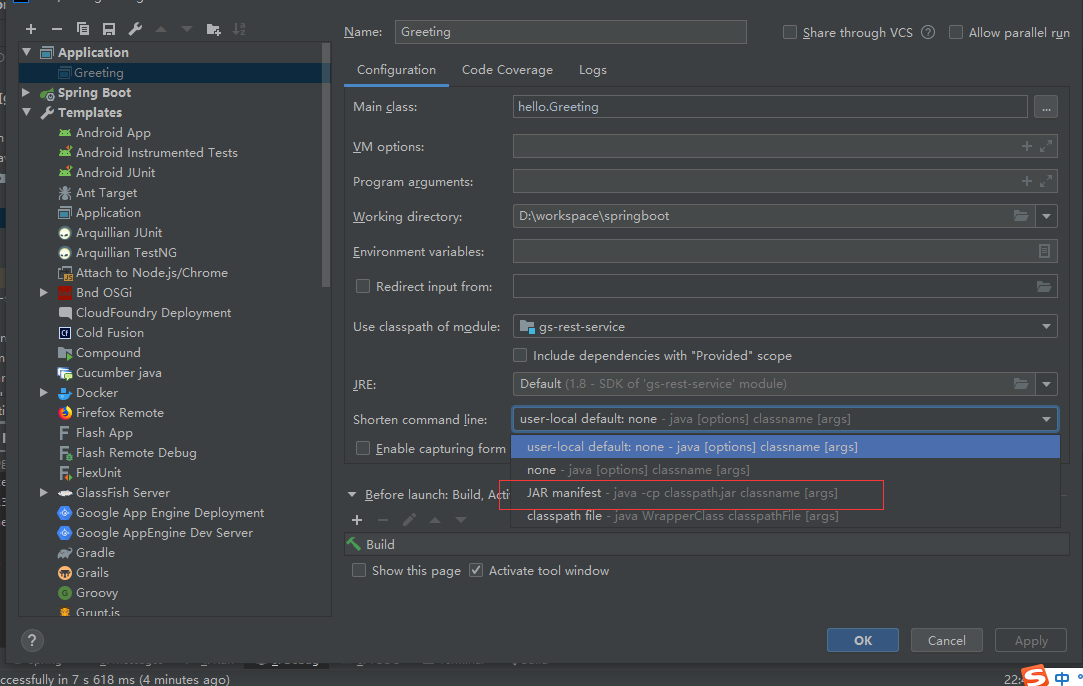Switch to Code Coverage tab
Viewport: 1083px width, 686px height.
(507, 70)
